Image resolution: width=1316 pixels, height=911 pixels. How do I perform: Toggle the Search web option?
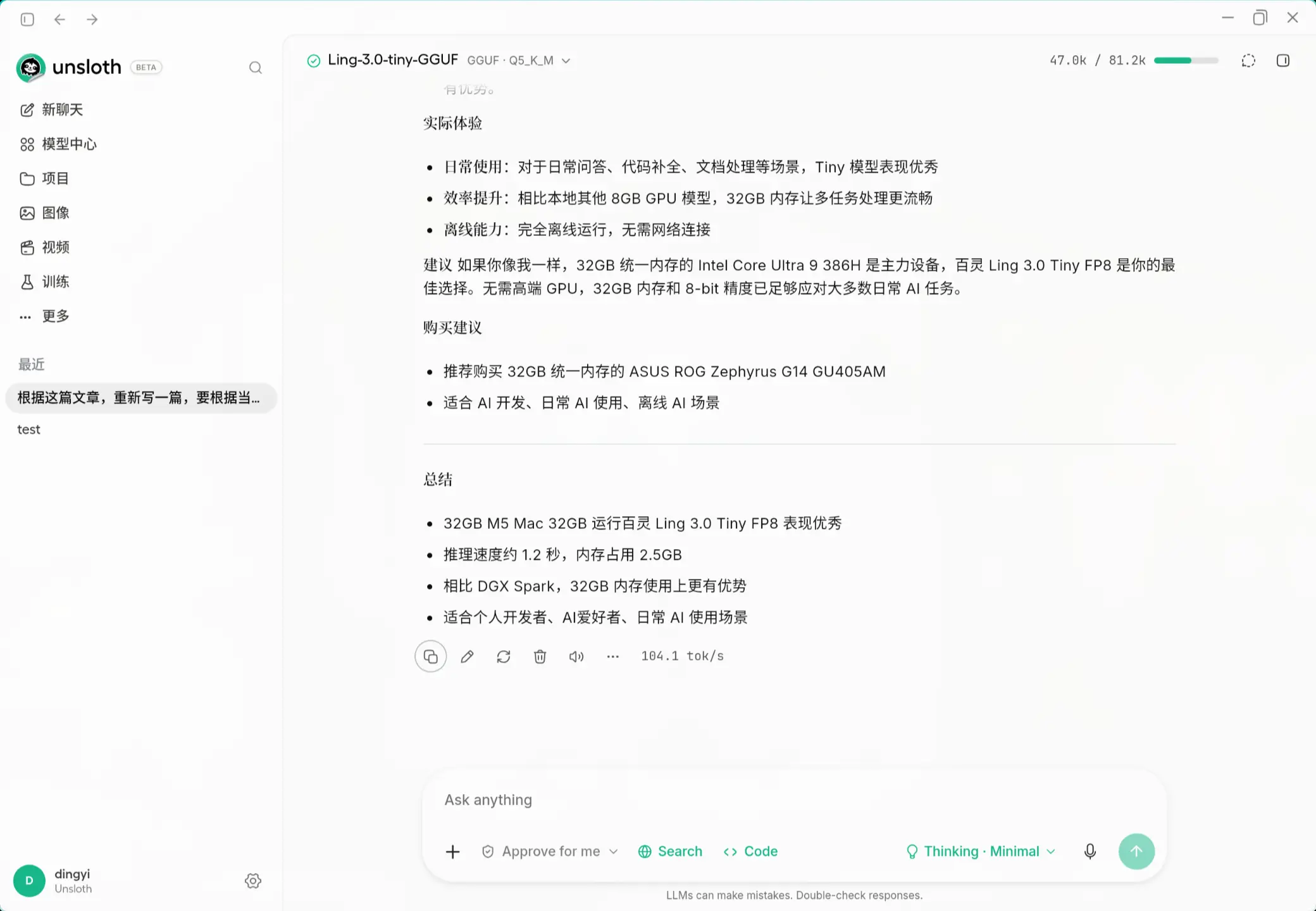[671, 852]
